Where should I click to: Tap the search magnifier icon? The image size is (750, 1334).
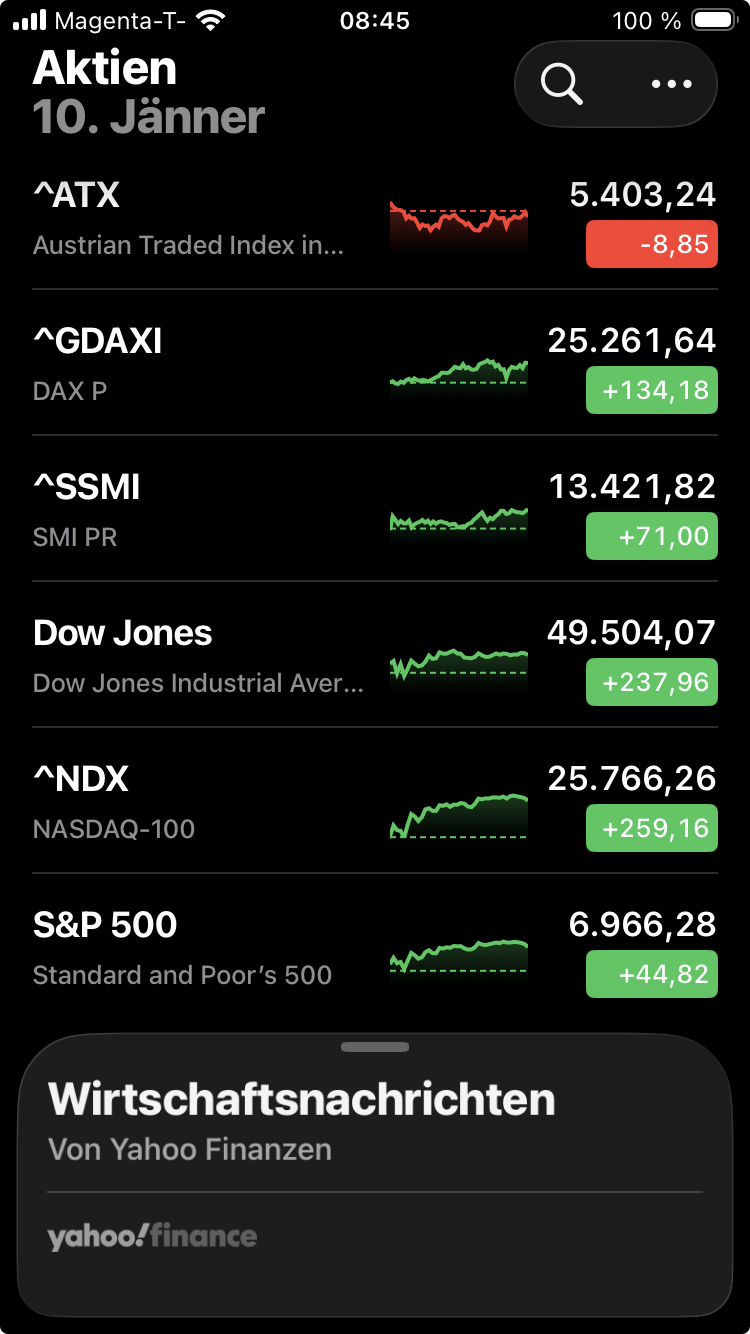point(562,84)
